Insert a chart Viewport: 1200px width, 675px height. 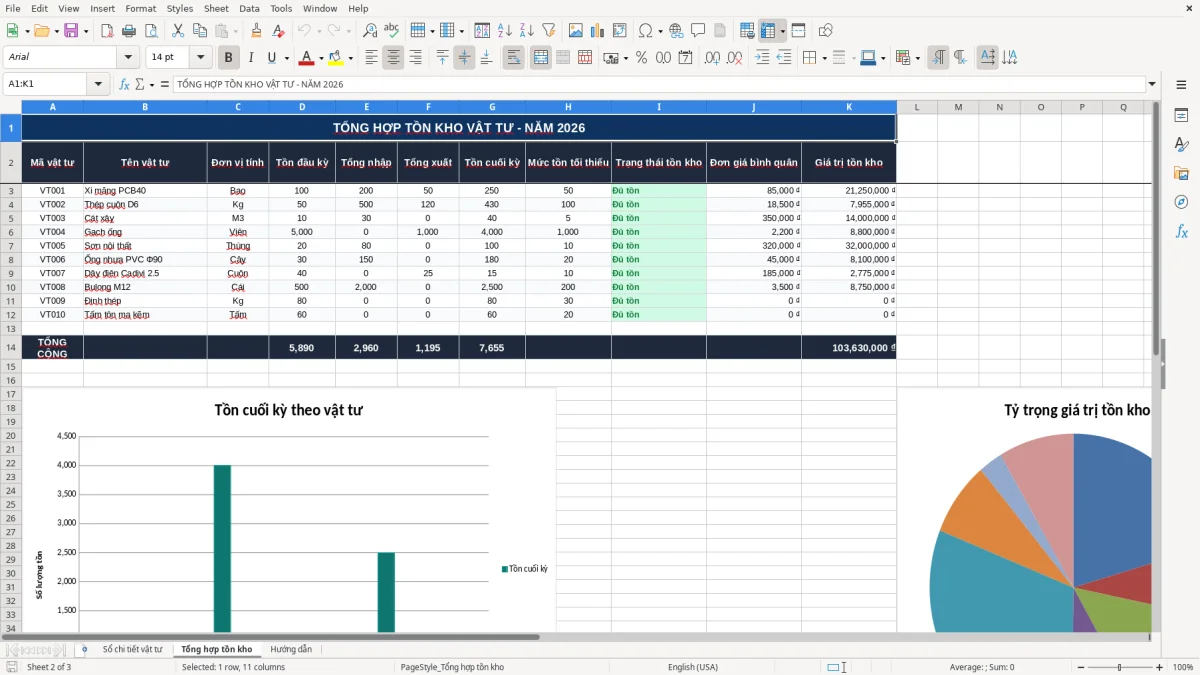pyautogui.click(x=598, y=31)
